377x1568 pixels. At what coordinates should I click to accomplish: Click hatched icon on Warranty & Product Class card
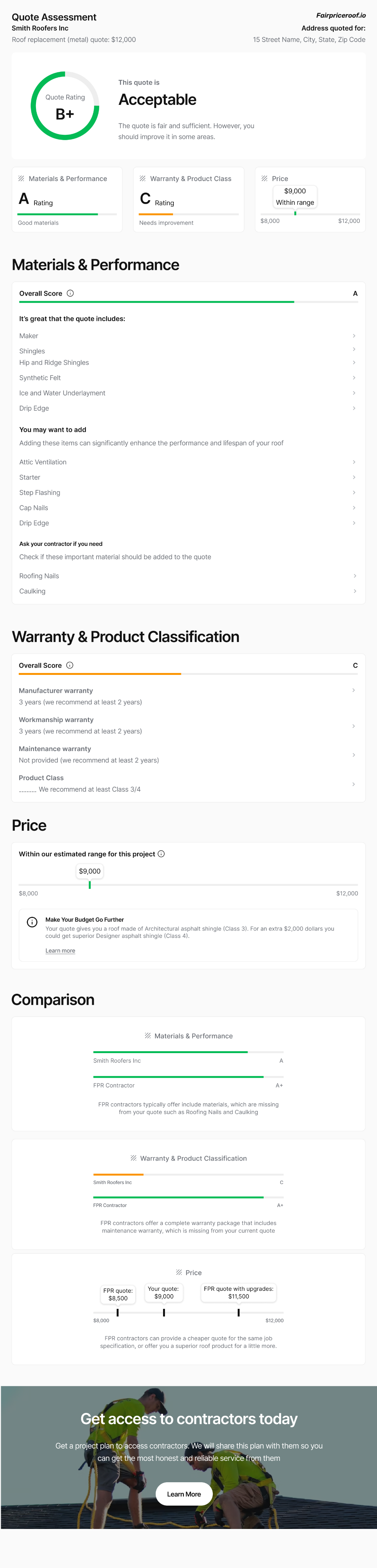(x=142, y=178)
